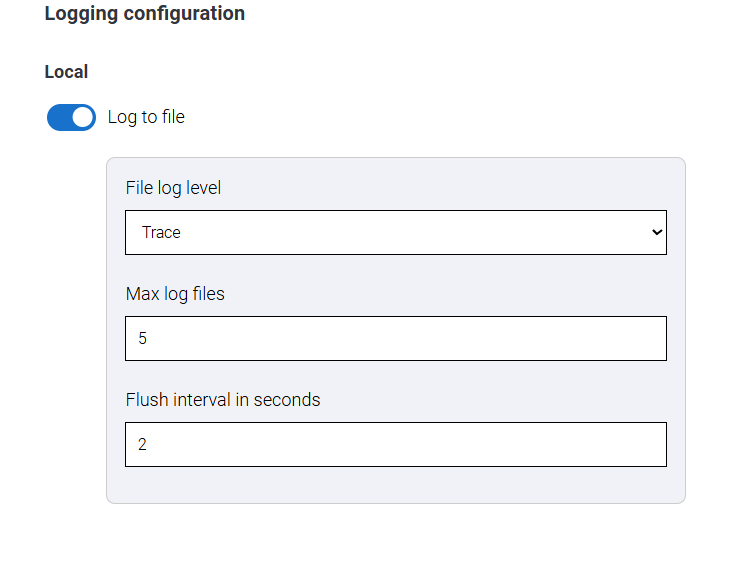Open the File log level dropdown

[396, 232]
